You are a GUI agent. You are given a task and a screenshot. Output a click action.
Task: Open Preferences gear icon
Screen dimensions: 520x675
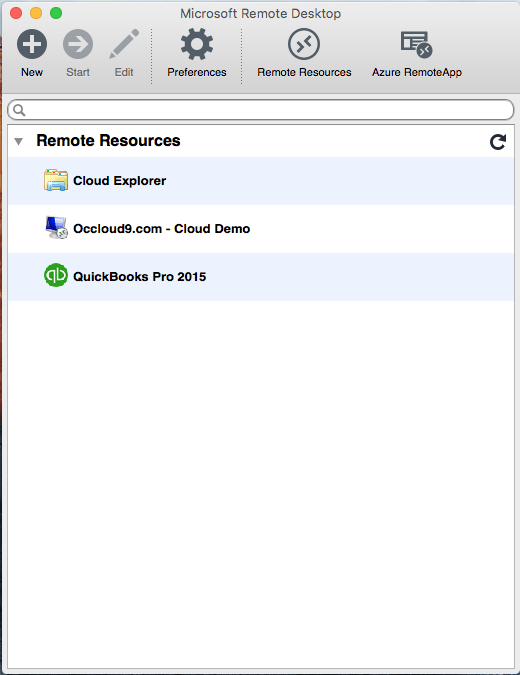[x=197, y=44]
